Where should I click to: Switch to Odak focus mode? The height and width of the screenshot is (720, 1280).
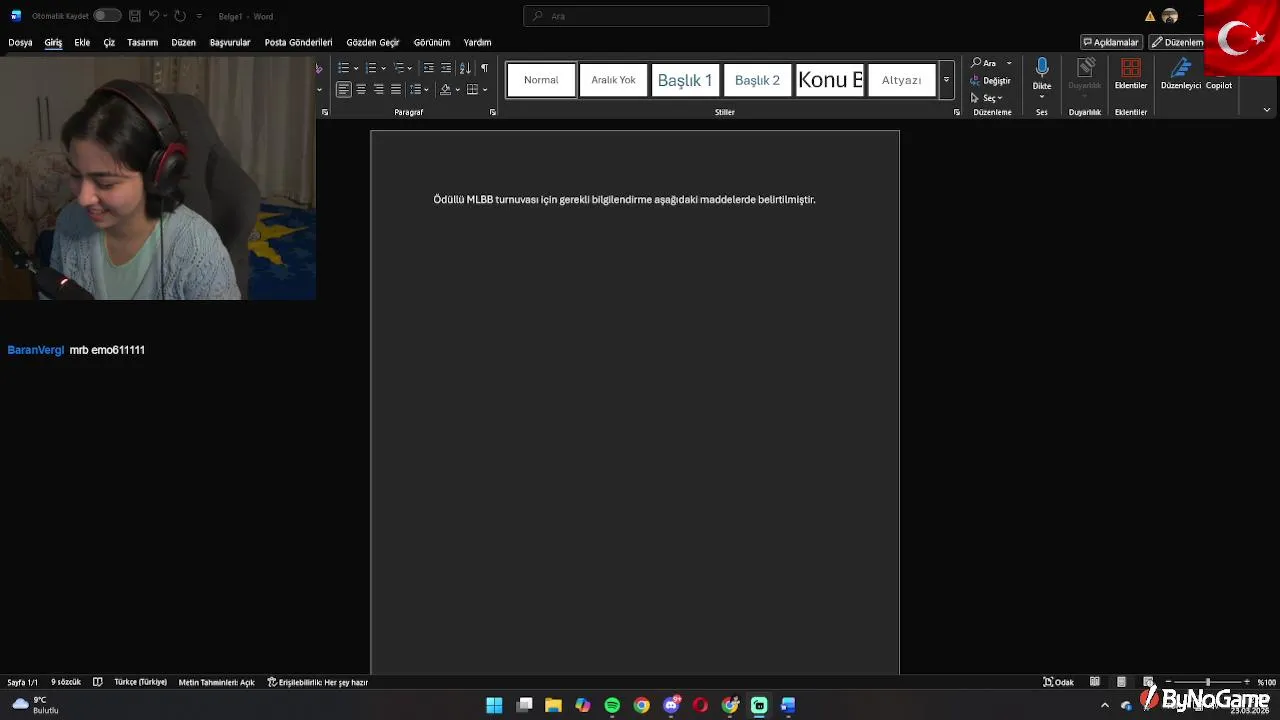pos(1059,682)
